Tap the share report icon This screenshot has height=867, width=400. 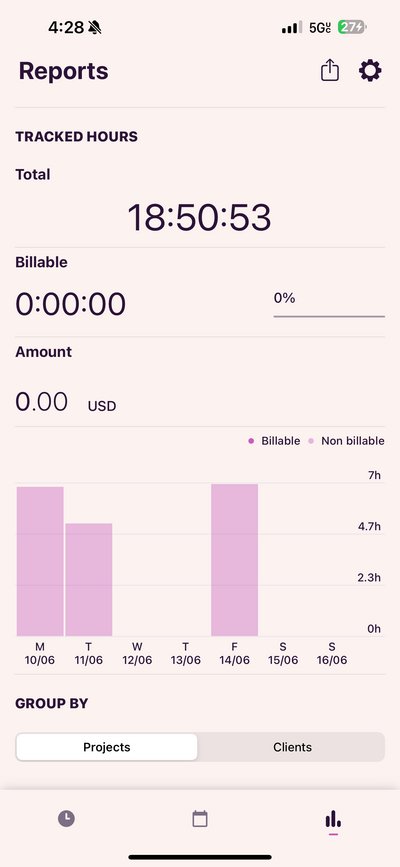(x=330, y=70)
